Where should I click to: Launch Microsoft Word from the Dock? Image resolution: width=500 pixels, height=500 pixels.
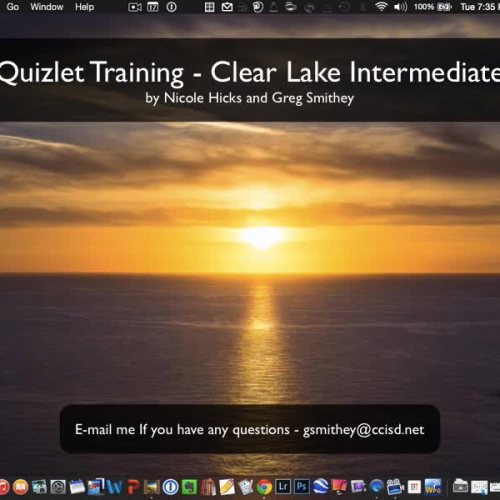pyautogui.click(x=115, y=487)
